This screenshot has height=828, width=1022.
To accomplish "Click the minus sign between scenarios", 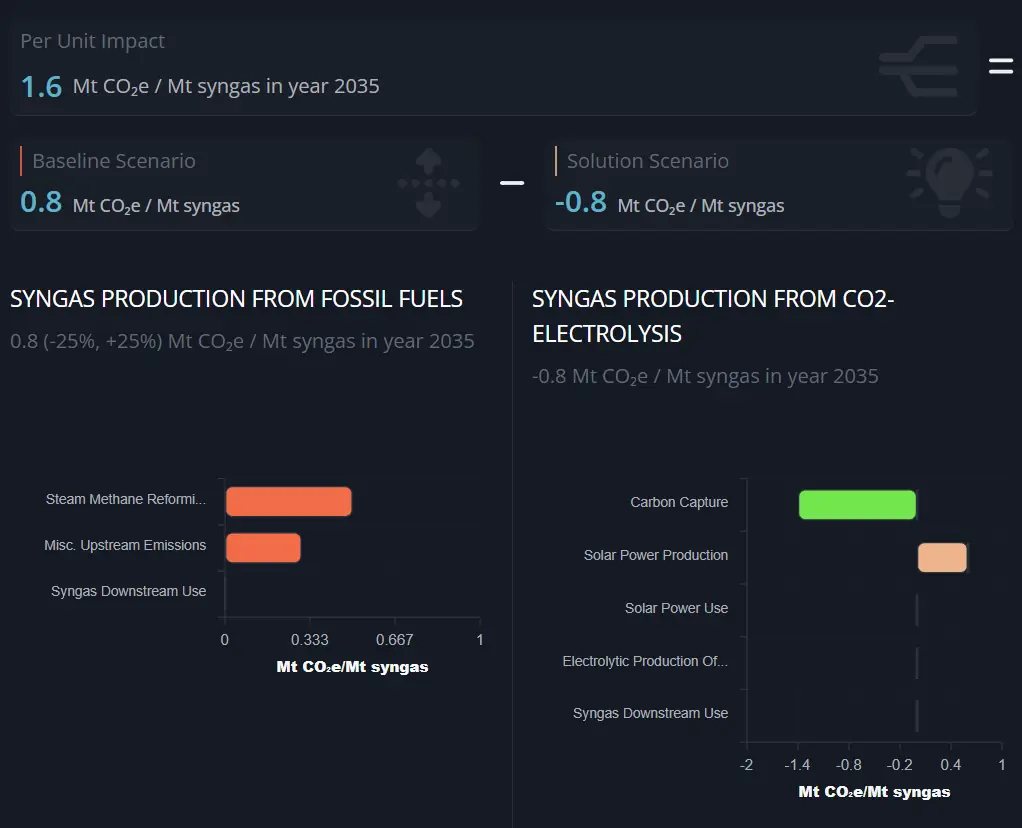I will 512,183.
